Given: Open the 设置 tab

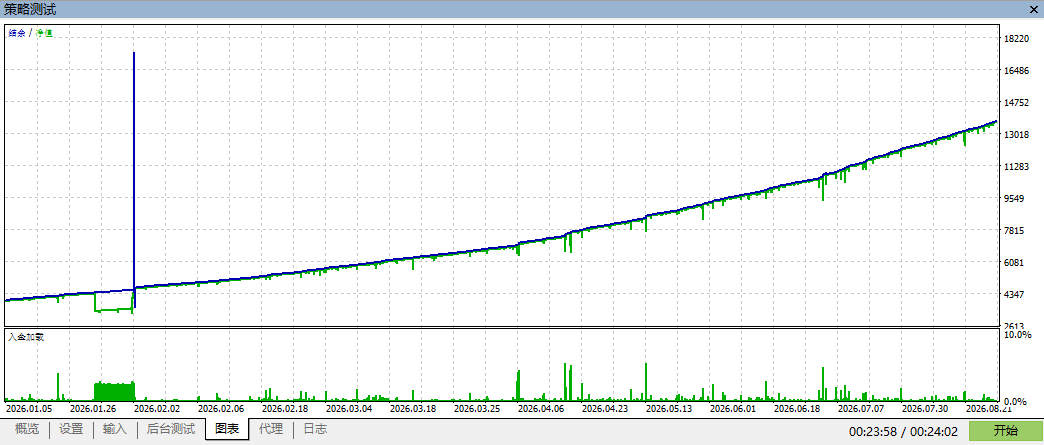Looking at the screenshot, I should (x=71, y=430).
